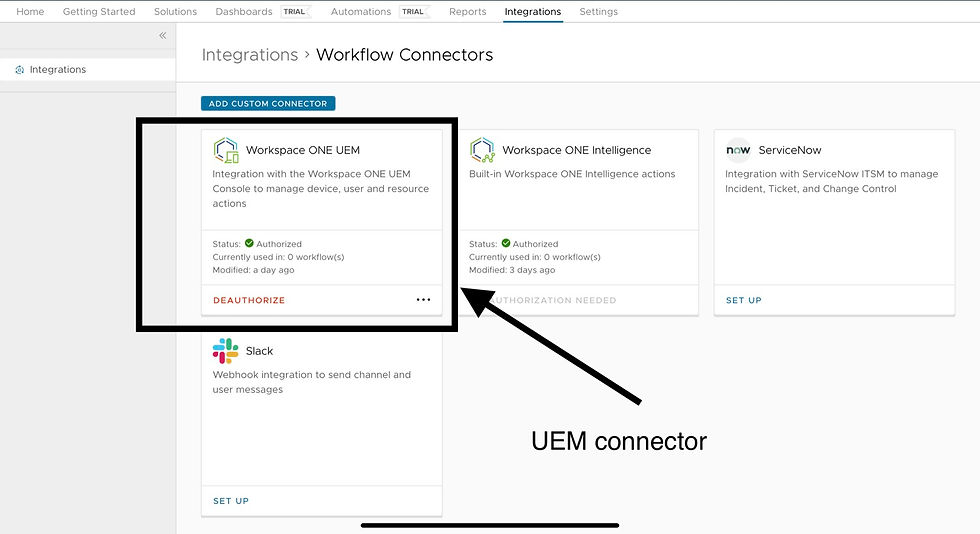
Task: Click Set Up on ServiceNow card
Action: click(x=743, y=300)
